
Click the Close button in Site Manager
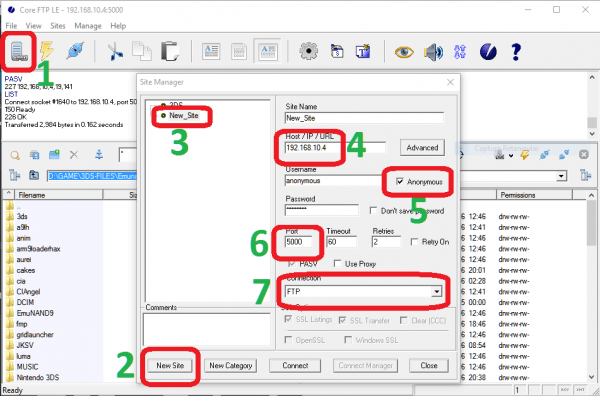click(x=429, y=365)
